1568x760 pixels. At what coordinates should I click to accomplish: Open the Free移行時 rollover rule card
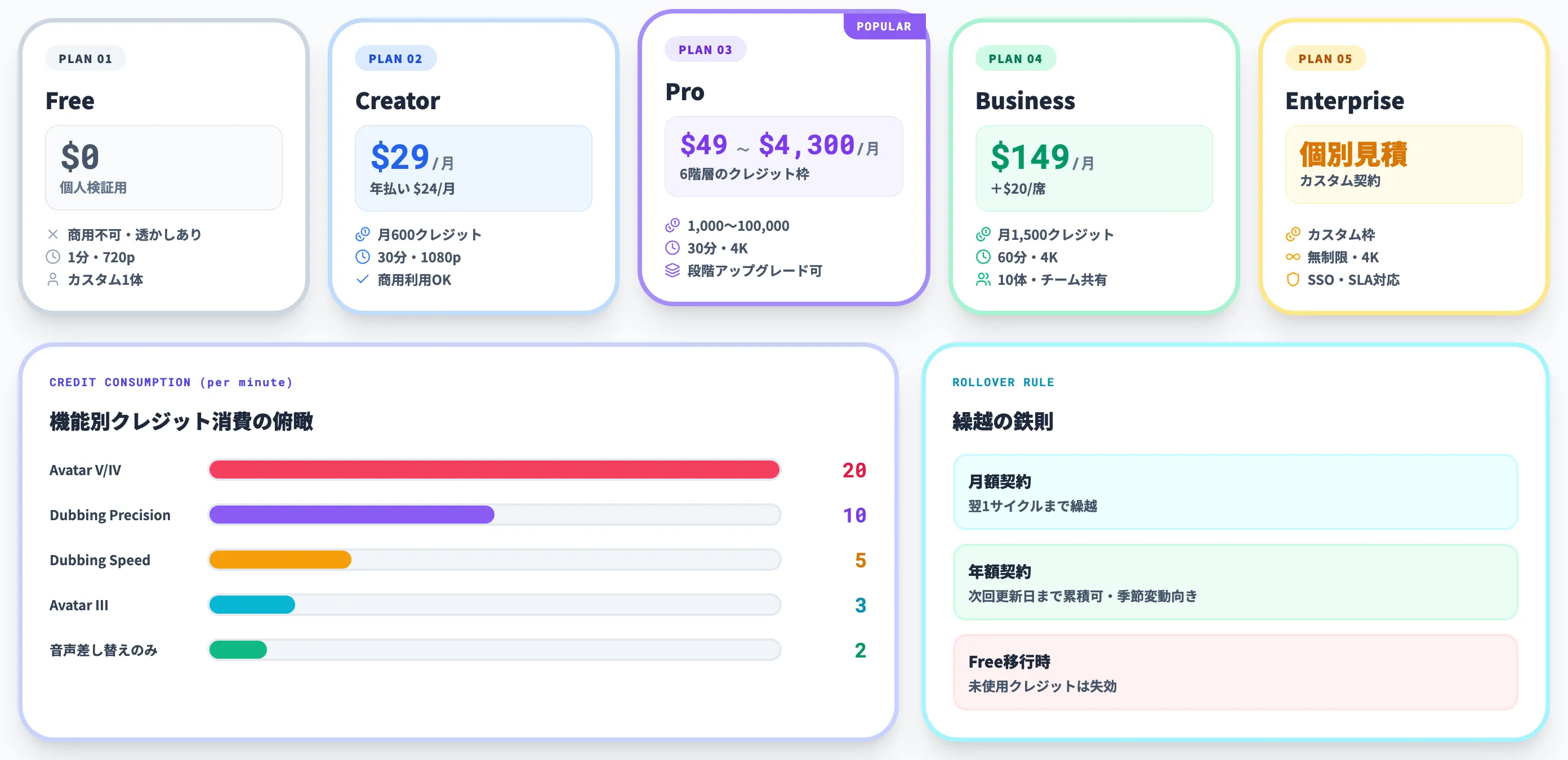[1235, 672]
